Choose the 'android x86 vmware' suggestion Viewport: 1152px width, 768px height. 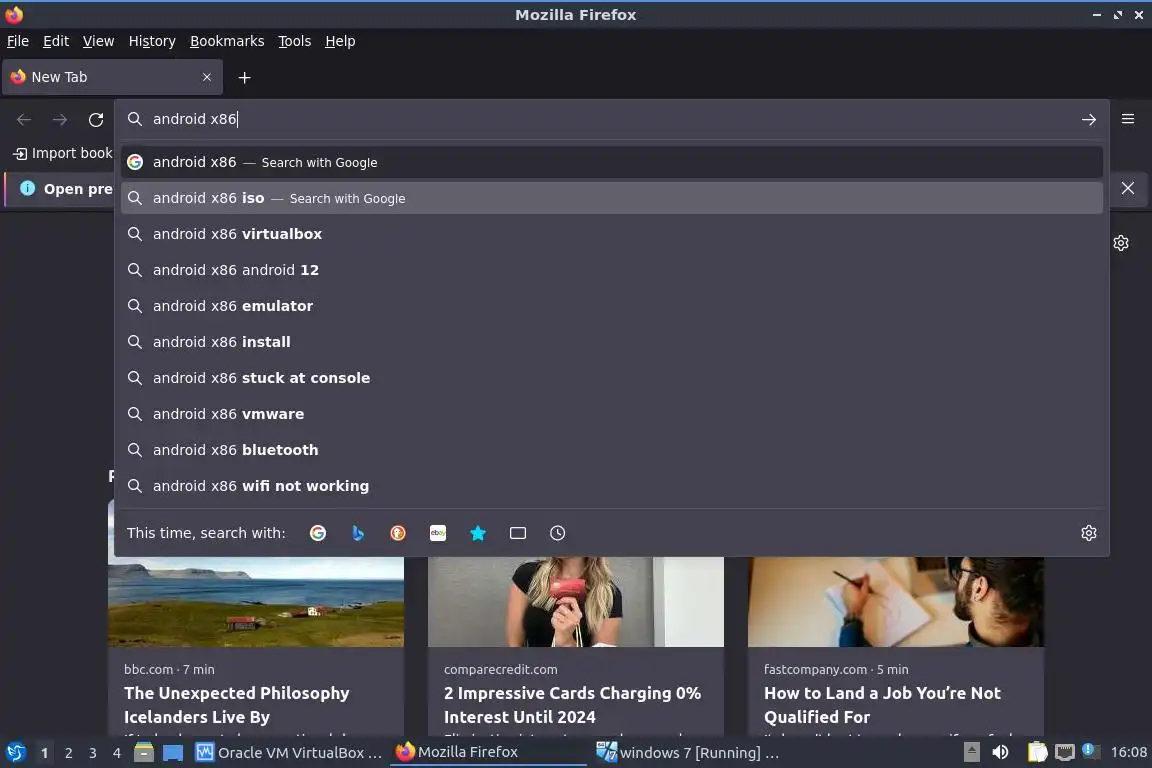click(x=612, y=414)
